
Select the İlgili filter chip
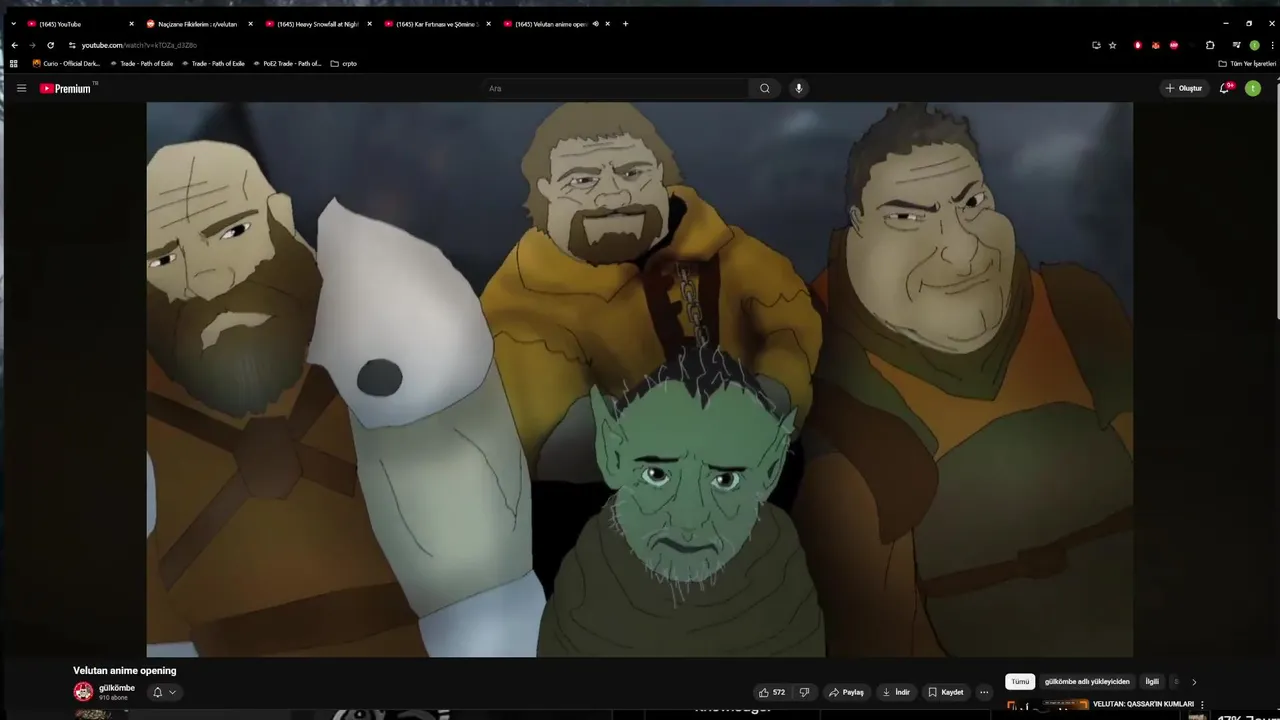pyautogui.click(x=1152, y=682)
